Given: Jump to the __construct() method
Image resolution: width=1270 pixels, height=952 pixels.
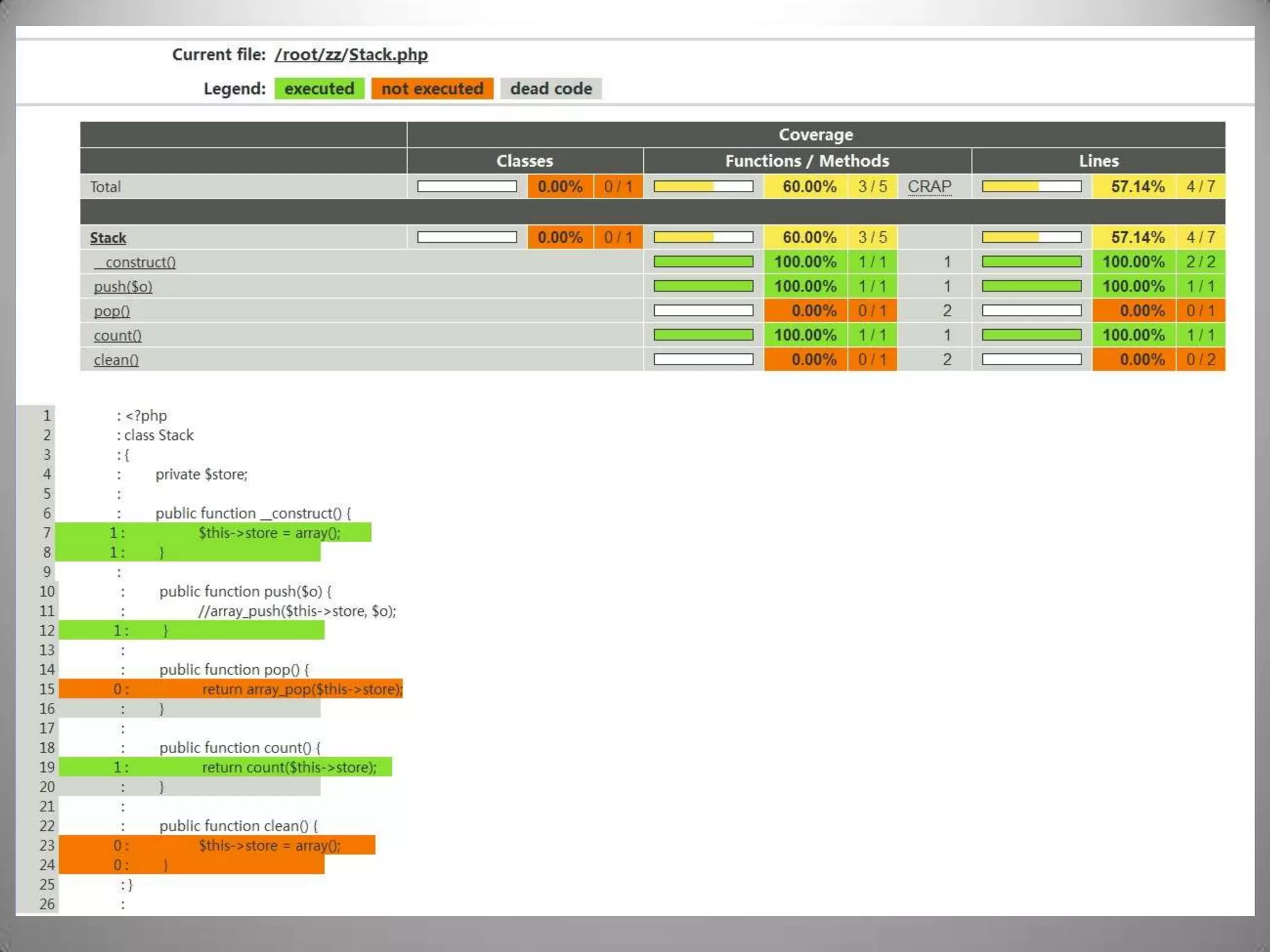Looking at the screenshot, I should point(135,262).
